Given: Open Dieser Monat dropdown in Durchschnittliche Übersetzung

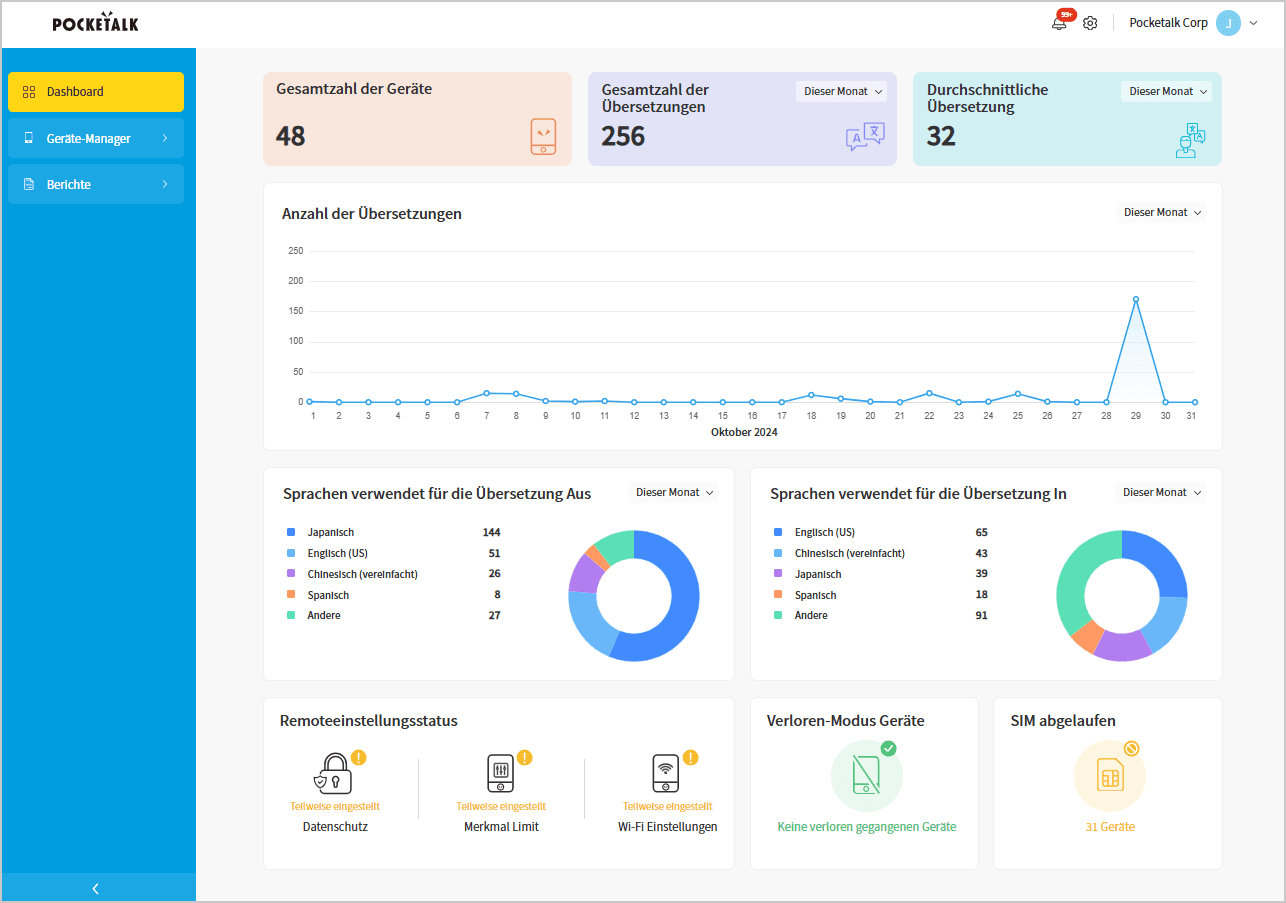Looking at the screenshot, I should coord(1166,91).
